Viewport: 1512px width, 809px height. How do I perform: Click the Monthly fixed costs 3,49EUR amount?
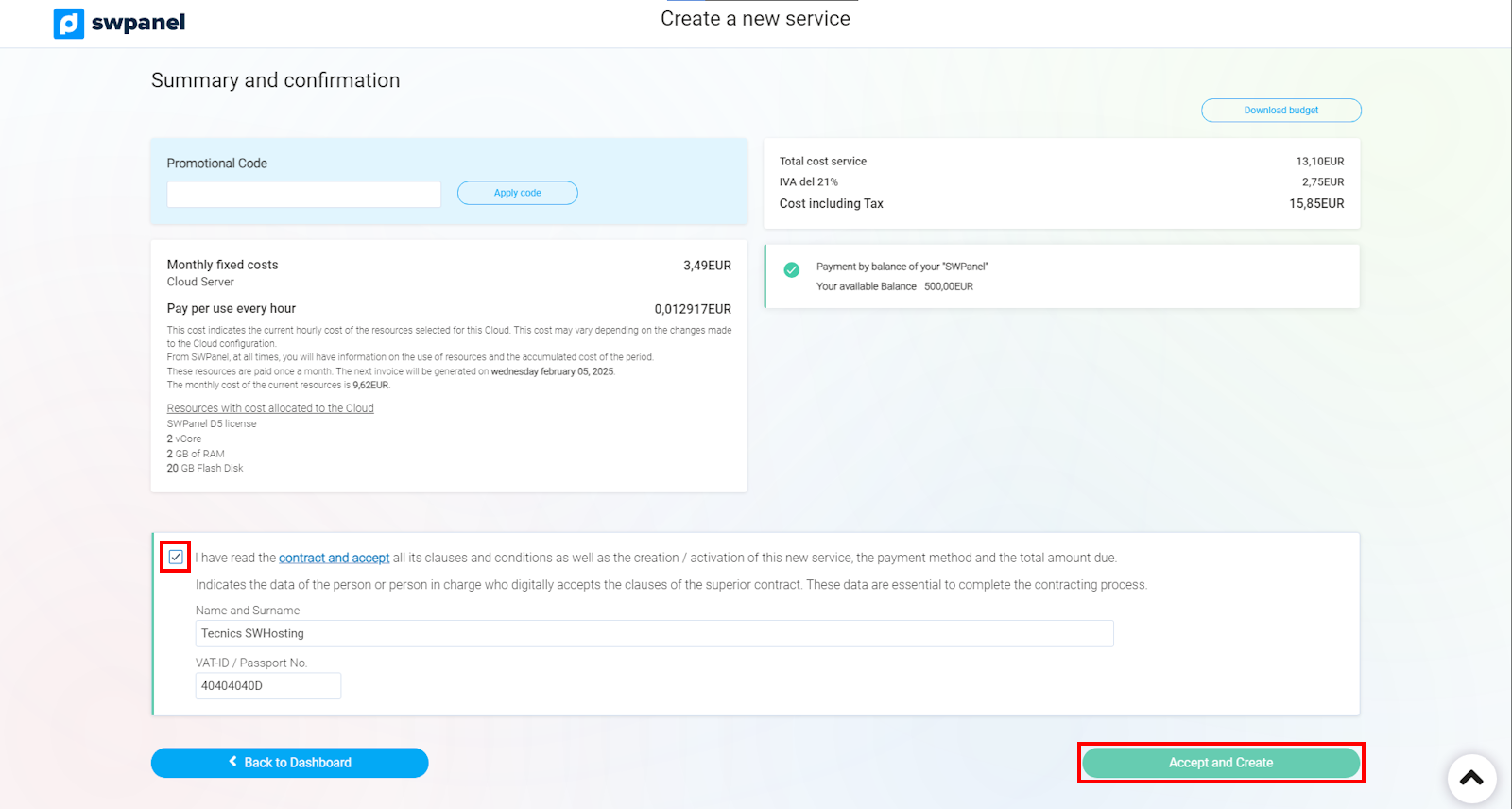click(x=707, y=266)
